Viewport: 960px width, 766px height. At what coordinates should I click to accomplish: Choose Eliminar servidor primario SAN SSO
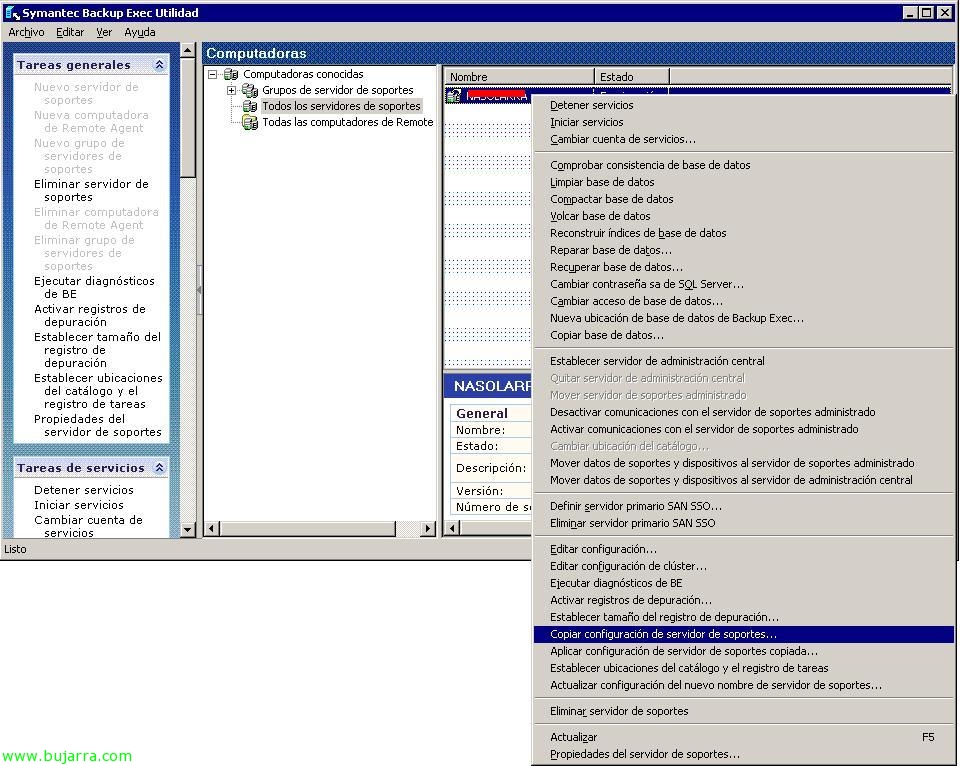click(743, 524)
